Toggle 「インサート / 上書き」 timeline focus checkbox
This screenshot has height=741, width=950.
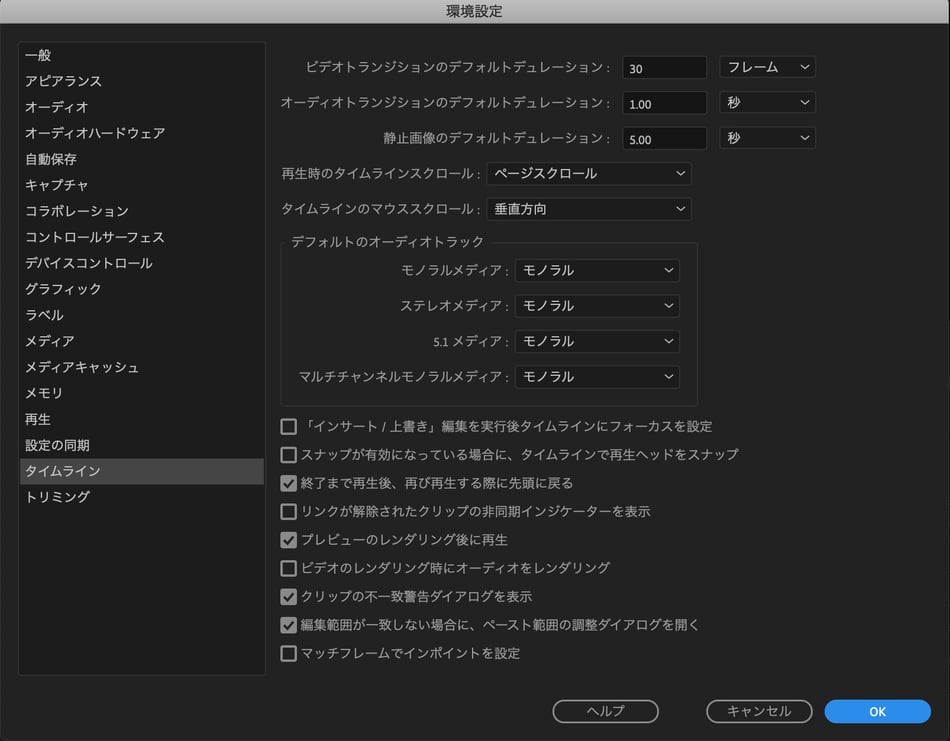click(x=289, y=427)
